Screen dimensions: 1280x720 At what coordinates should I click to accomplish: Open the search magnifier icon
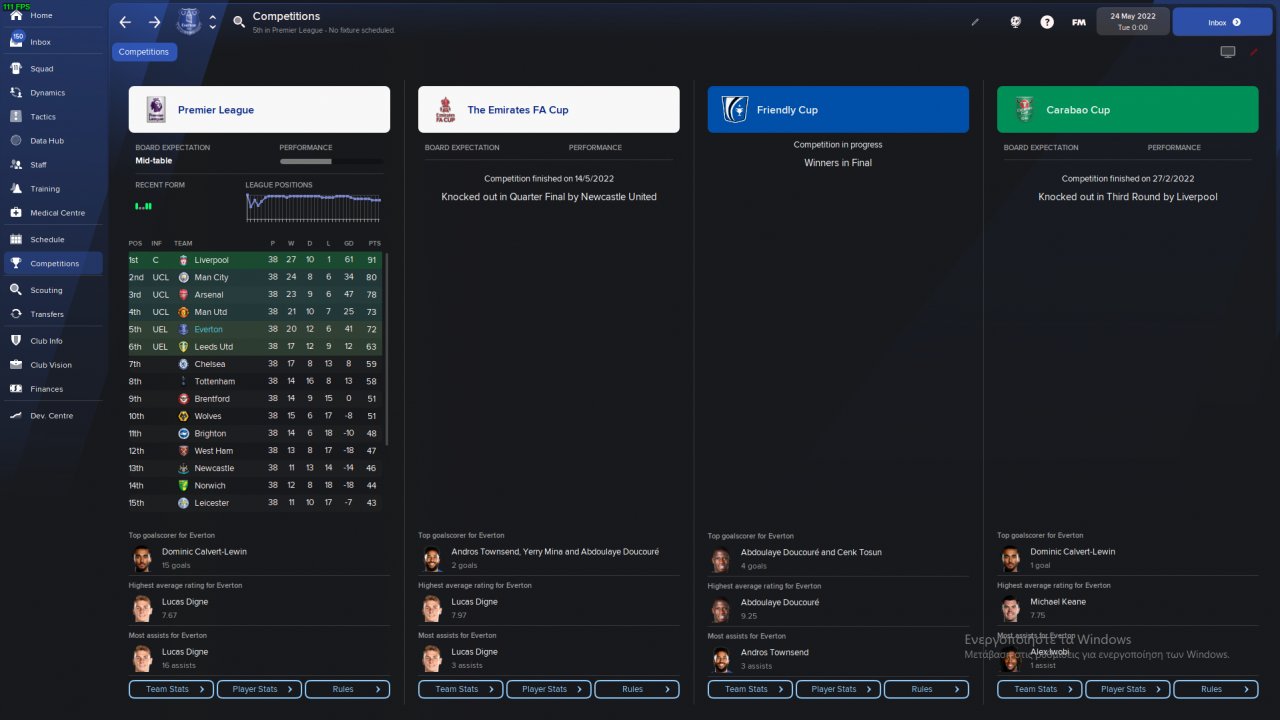tap(239, 22)
